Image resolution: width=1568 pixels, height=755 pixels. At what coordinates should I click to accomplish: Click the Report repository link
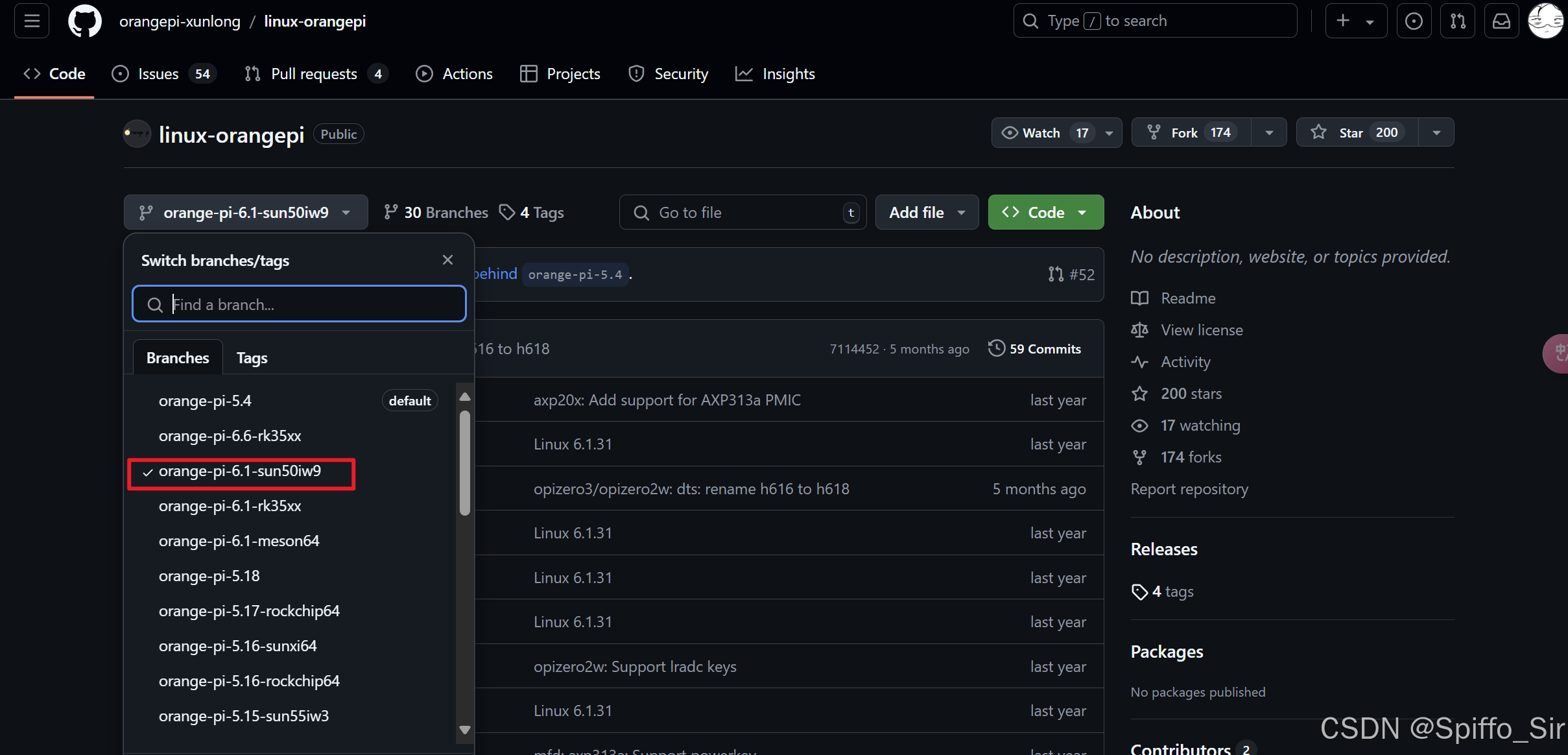(x=1189, y=489)
